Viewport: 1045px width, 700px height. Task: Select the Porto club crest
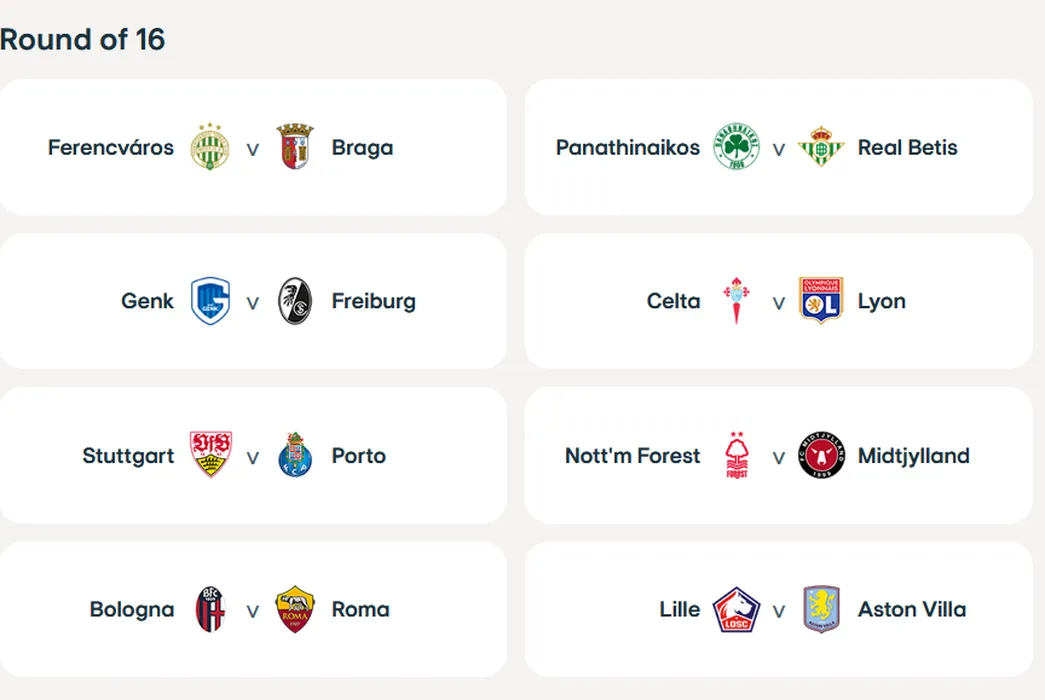[295, 455]
